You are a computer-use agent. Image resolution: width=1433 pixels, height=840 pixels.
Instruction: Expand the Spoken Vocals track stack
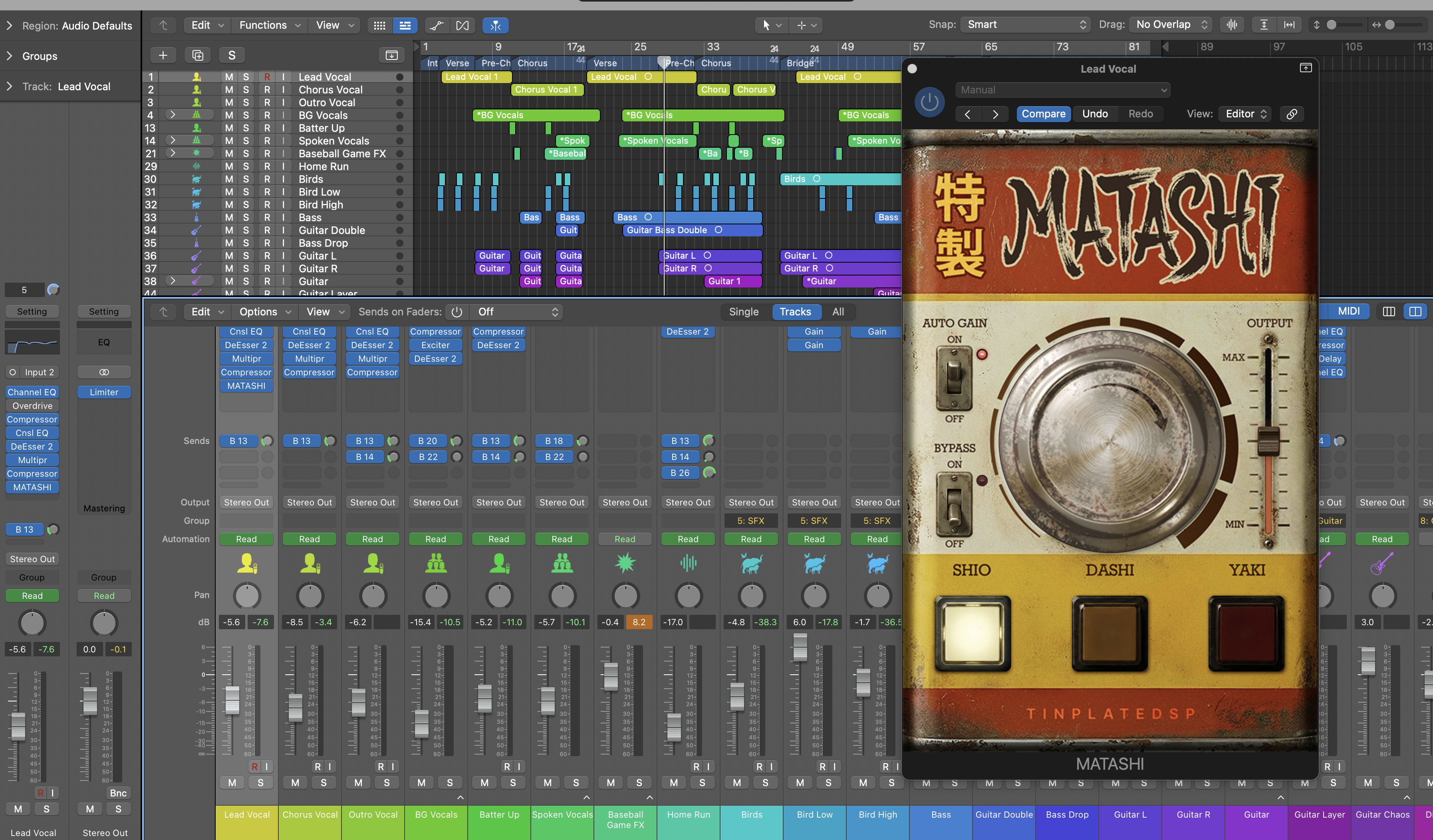click(173, 141)
